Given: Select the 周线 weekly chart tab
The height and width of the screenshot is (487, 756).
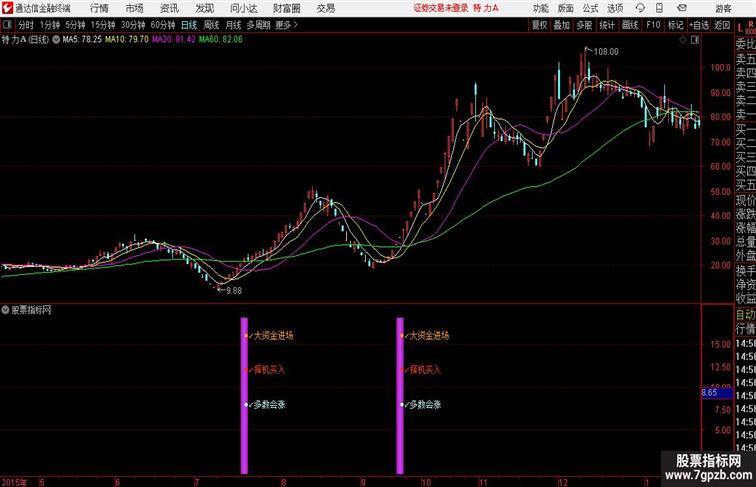Looking at the screenshot, I should (211, 25).
